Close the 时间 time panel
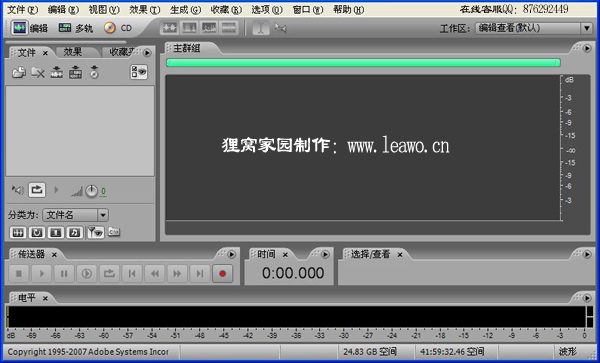This screenshot has height=363, width=600. point(285,255)
